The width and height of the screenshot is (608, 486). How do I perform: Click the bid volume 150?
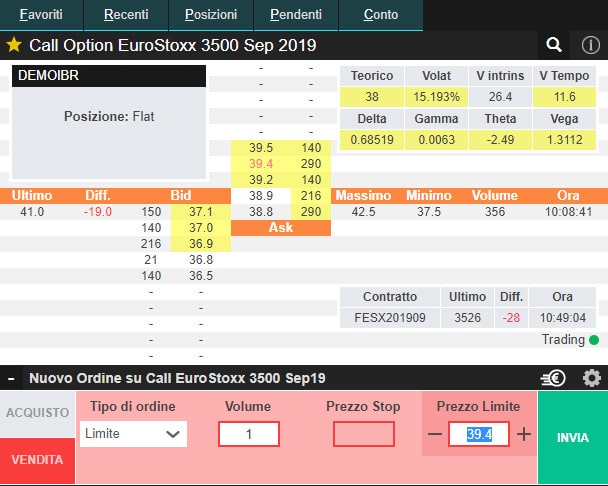pos(151,212)
